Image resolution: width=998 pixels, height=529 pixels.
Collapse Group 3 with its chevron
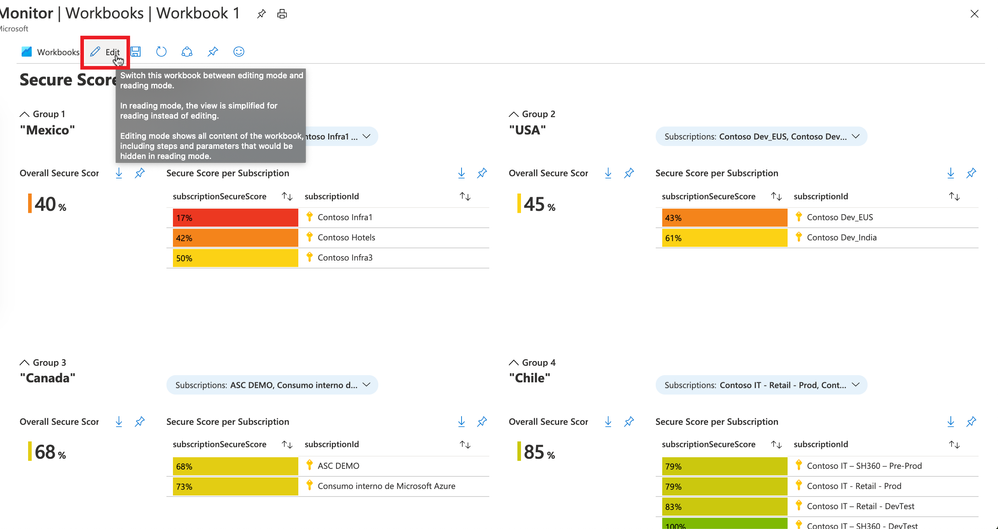[25, 362]
